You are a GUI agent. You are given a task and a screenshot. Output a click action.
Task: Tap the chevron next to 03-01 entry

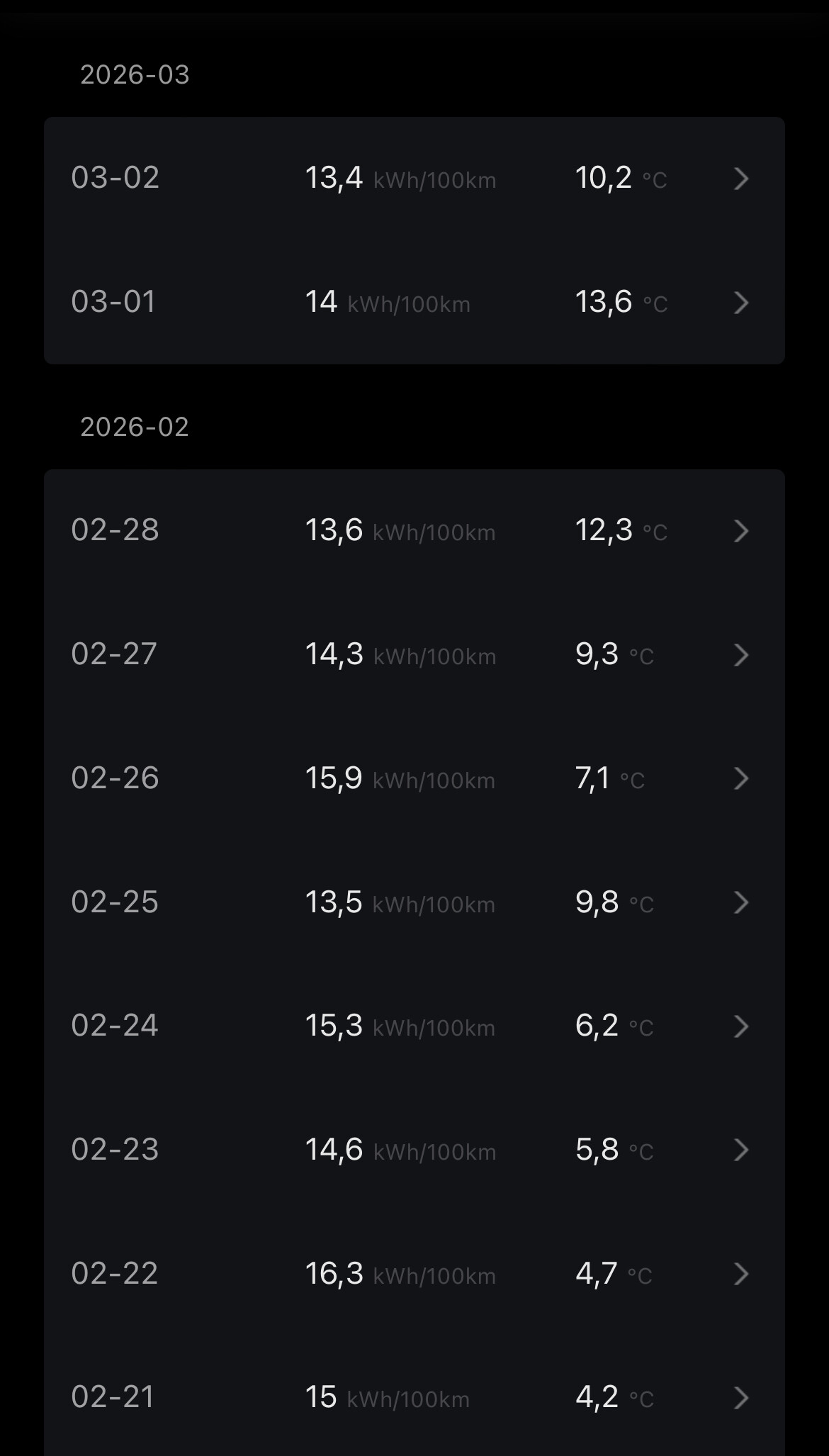pyautogui.click(x=741, y=303)
